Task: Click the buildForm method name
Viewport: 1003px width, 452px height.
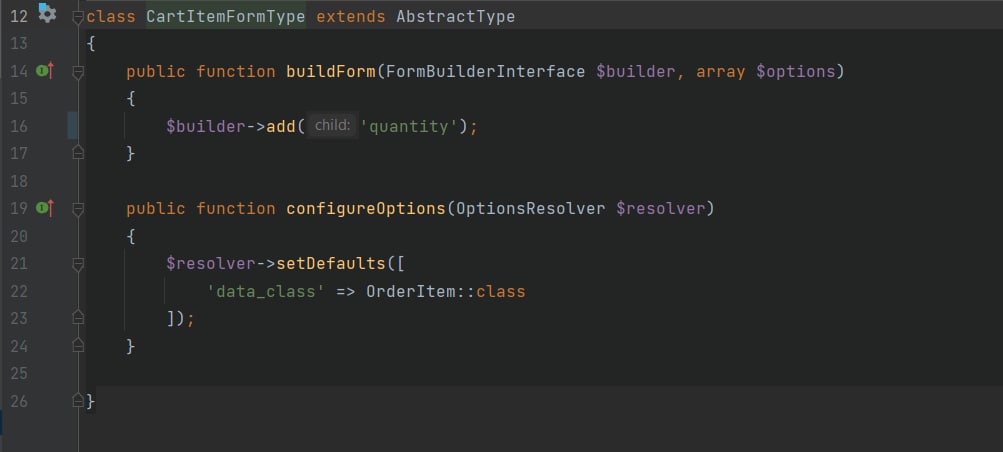Action: click(331, 72)
